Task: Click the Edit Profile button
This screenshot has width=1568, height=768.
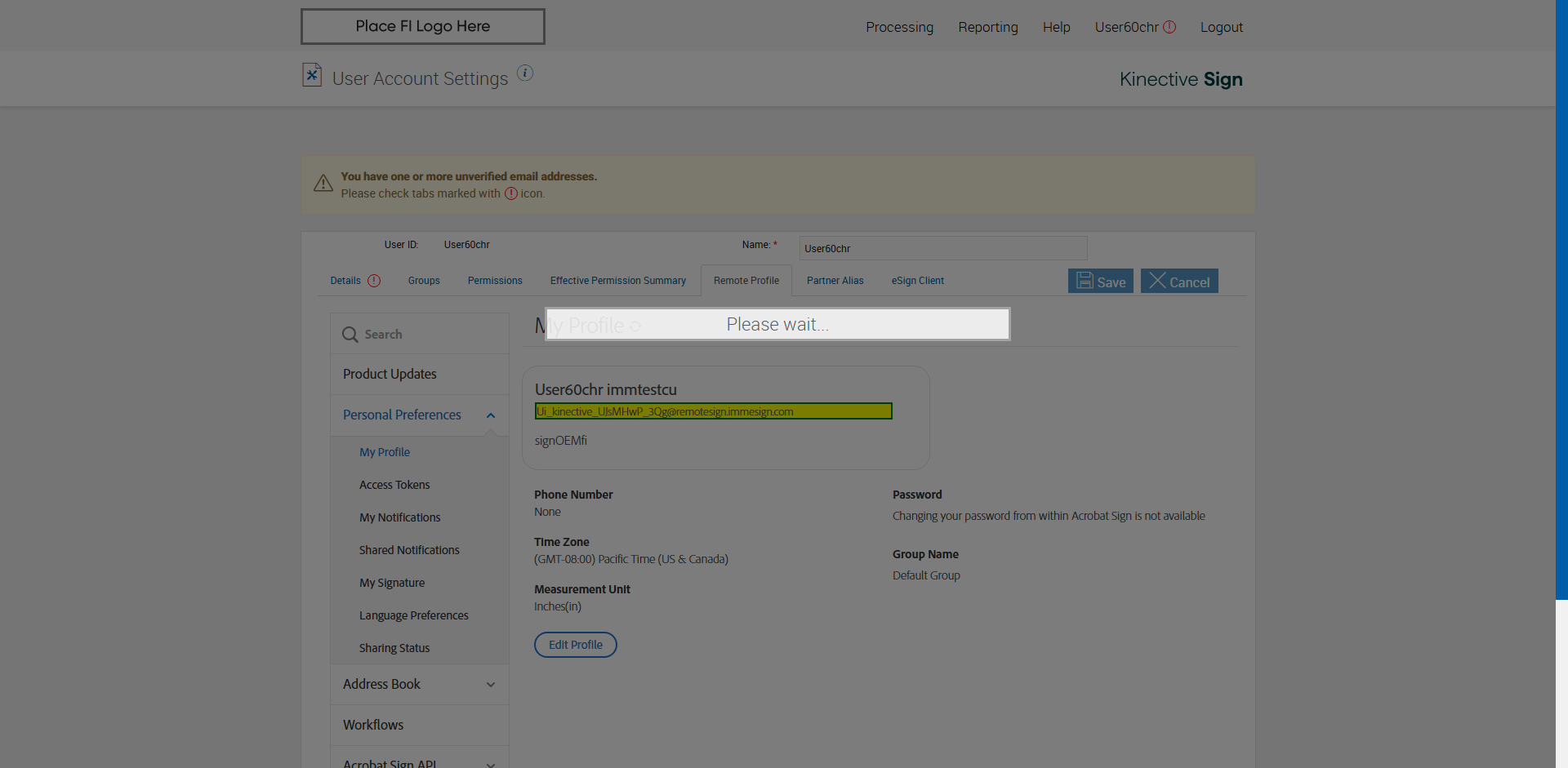Action: coord(575,645)
